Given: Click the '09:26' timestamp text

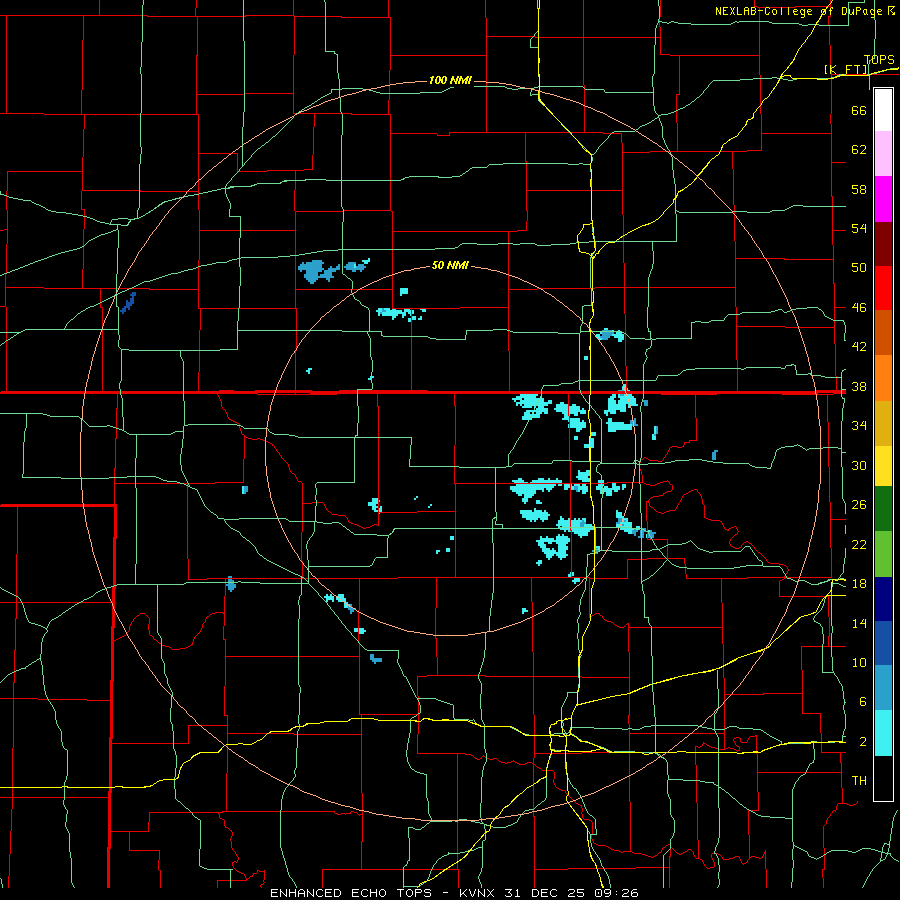Looking at the screenshot, I should [x=615, y=893].
